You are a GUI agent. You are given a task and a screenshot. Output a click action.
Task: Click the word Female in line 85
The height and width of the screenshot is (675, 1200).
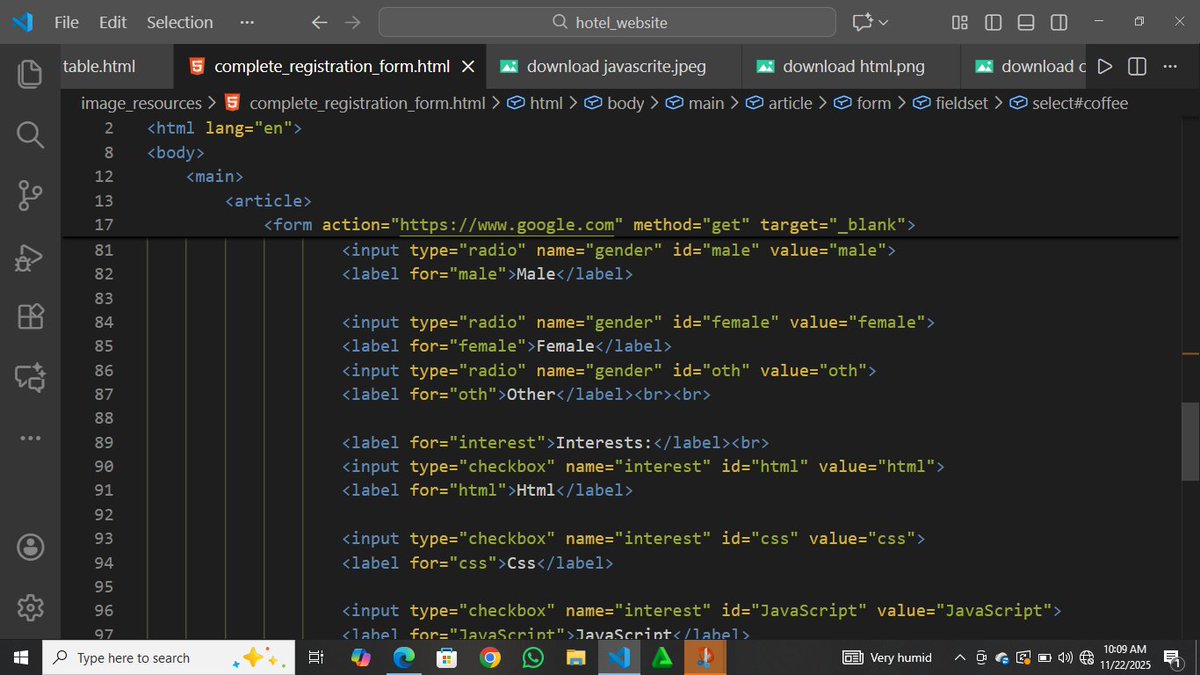click(566, 346)
